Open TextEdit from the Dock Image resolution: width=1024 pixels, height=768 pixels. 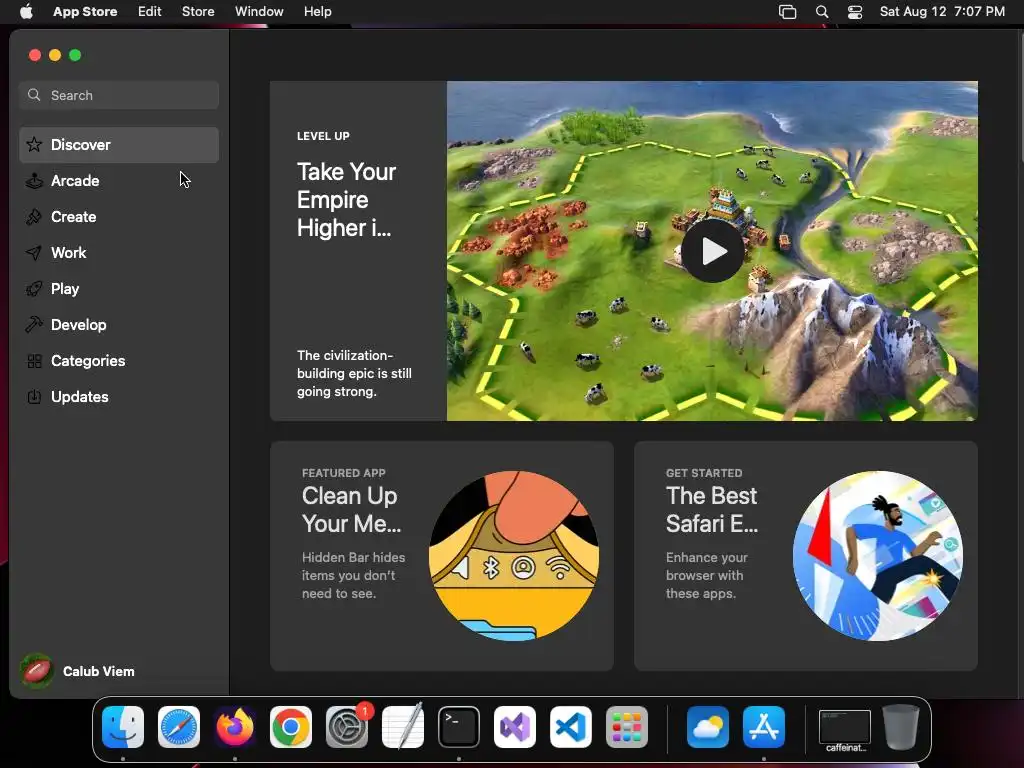pos(403,727)
